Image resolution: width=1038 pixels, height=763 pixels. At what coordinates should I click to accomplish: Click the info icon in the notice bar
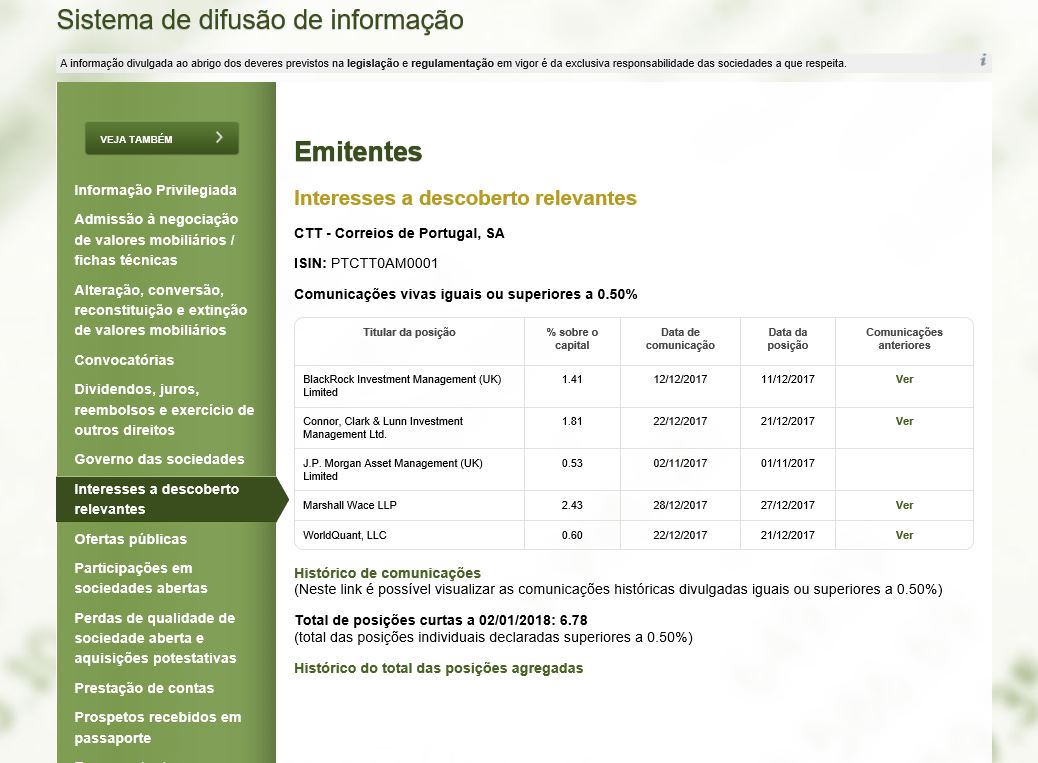983,60
